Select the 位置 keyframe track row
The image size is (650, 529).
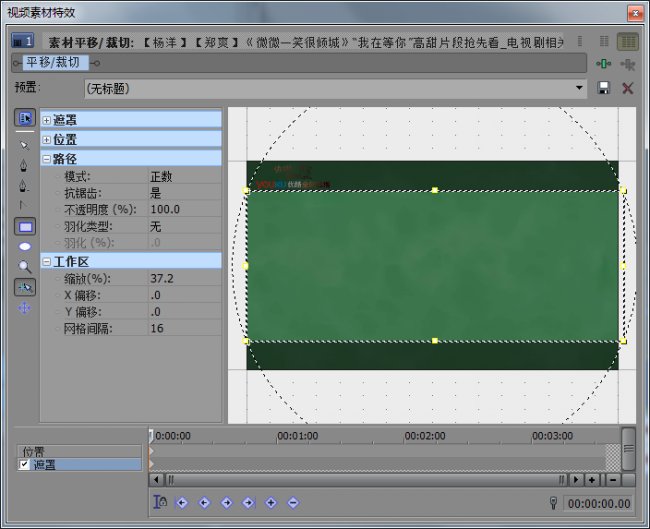(x=79, y=451)
